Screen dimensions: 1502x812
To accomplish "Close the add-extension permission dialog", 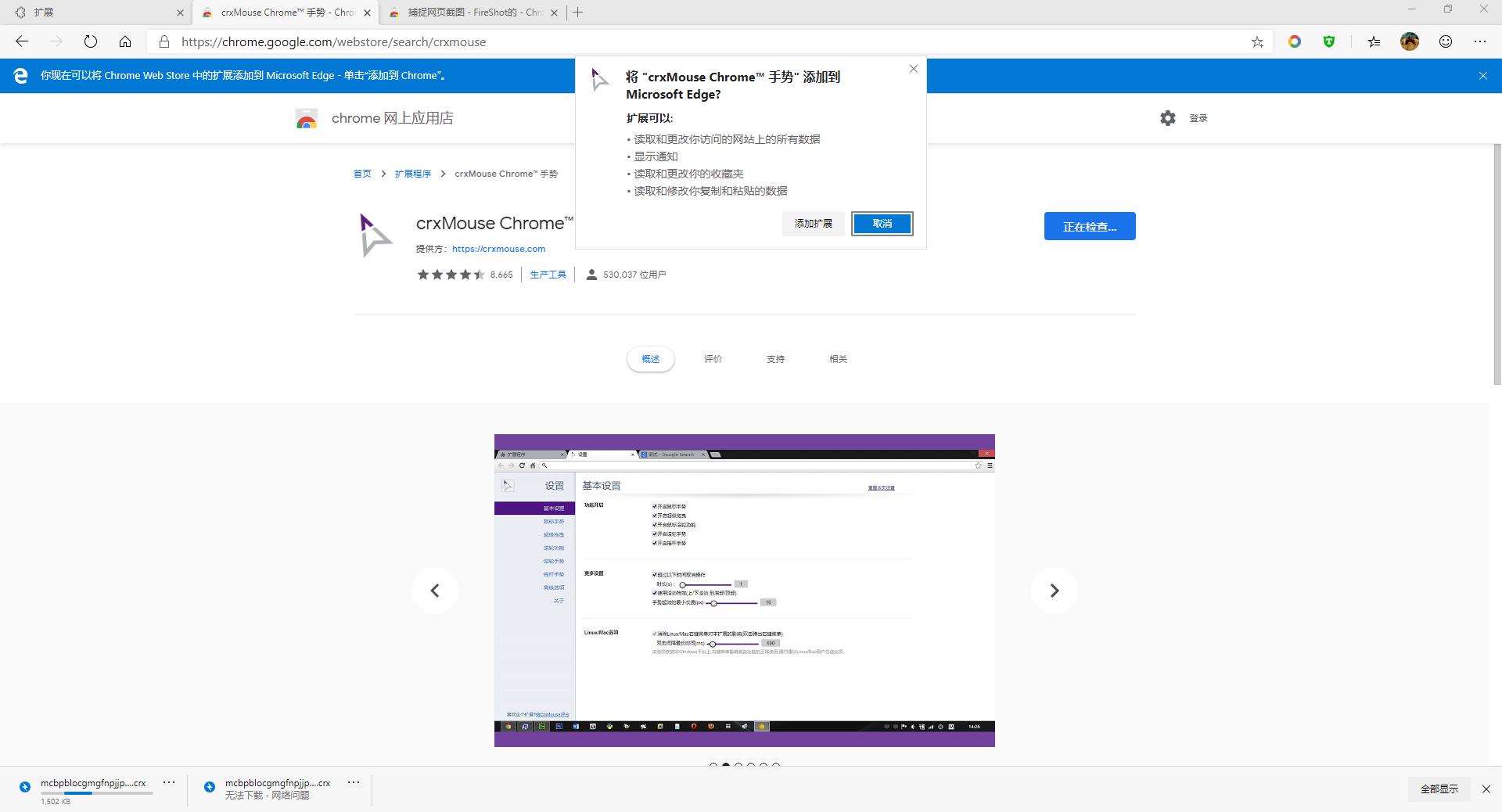I will point(914,69).
